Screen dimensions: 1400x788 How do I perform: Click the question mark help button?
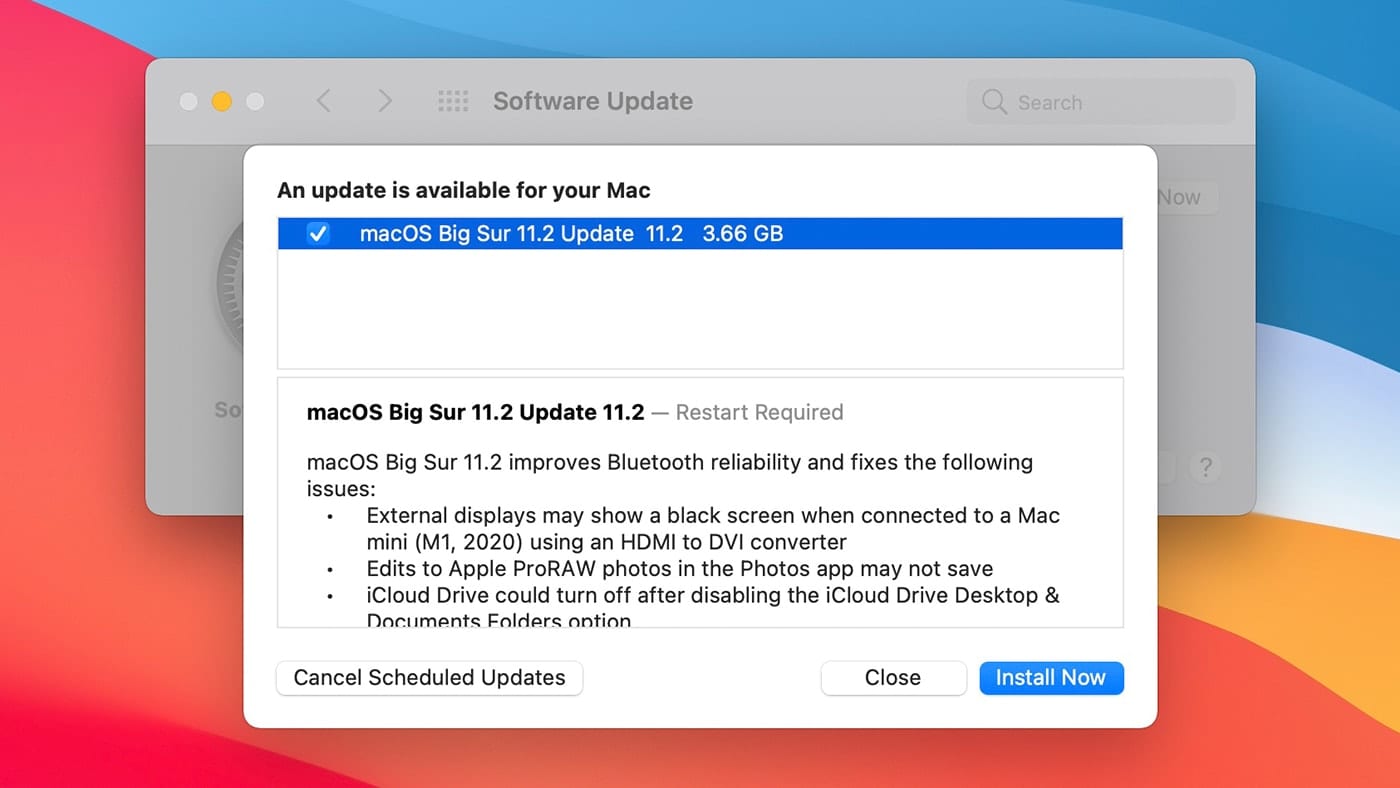click(1206, 467)
